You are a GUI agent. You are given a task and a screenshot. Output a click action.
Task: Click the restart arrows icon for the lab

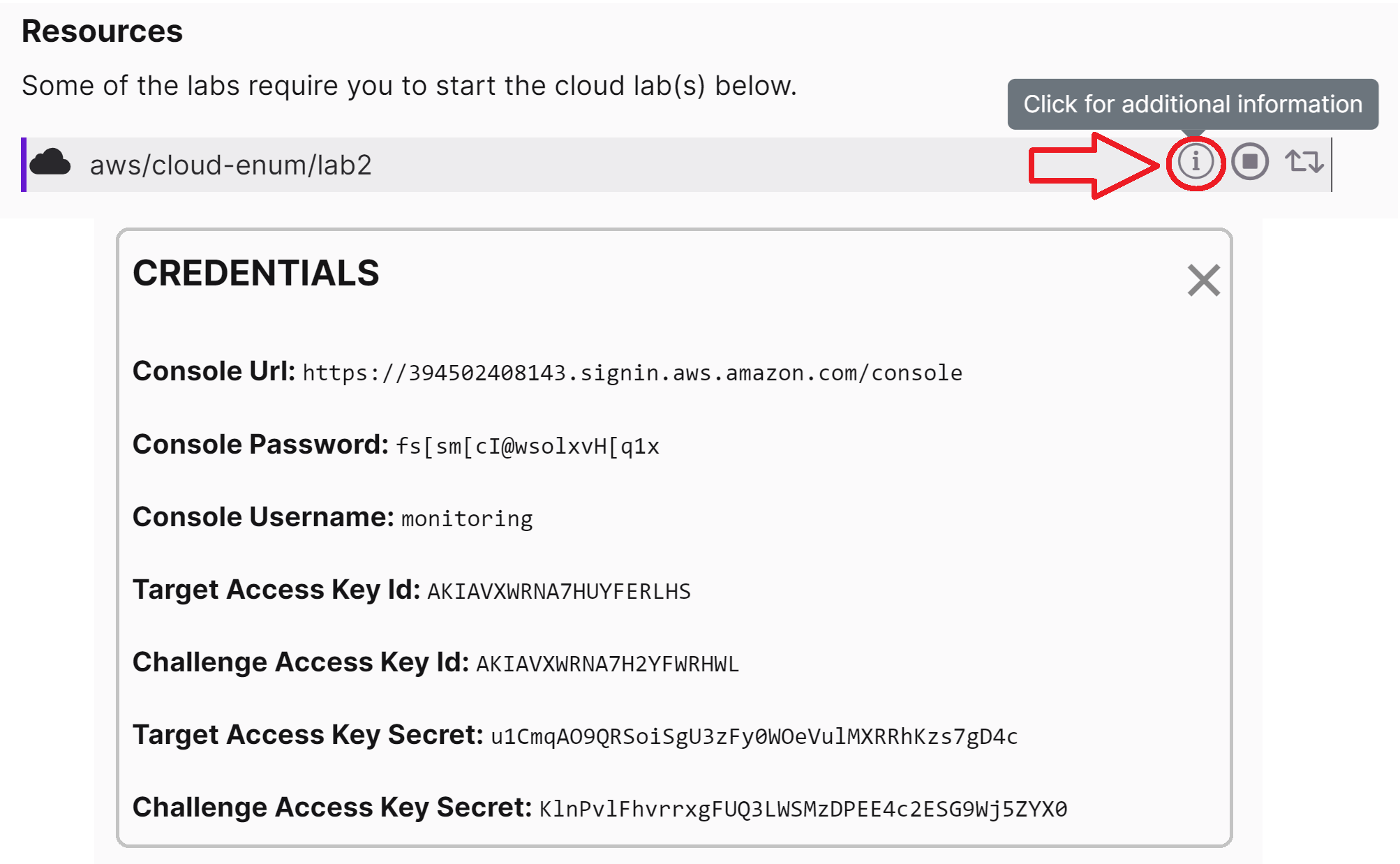[1304, 162]
